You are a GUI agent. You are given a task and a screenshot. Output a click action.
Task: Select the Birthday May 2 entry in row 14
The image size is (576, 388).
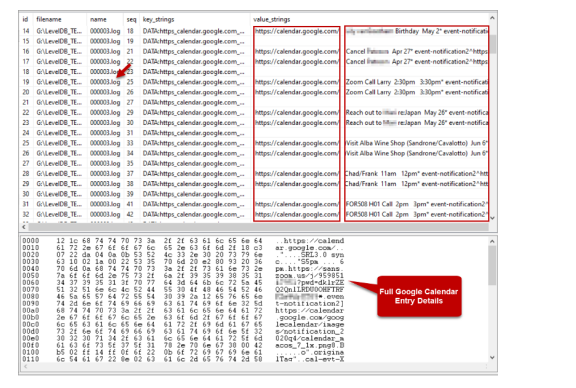point(417,31)
